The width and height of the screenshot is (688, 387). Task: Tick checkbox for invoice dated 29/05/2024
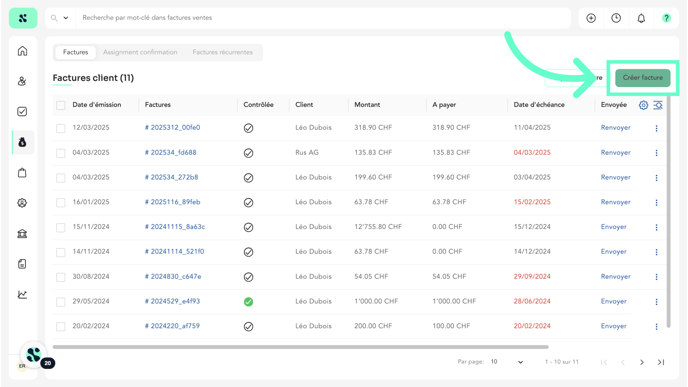(61, 301)
